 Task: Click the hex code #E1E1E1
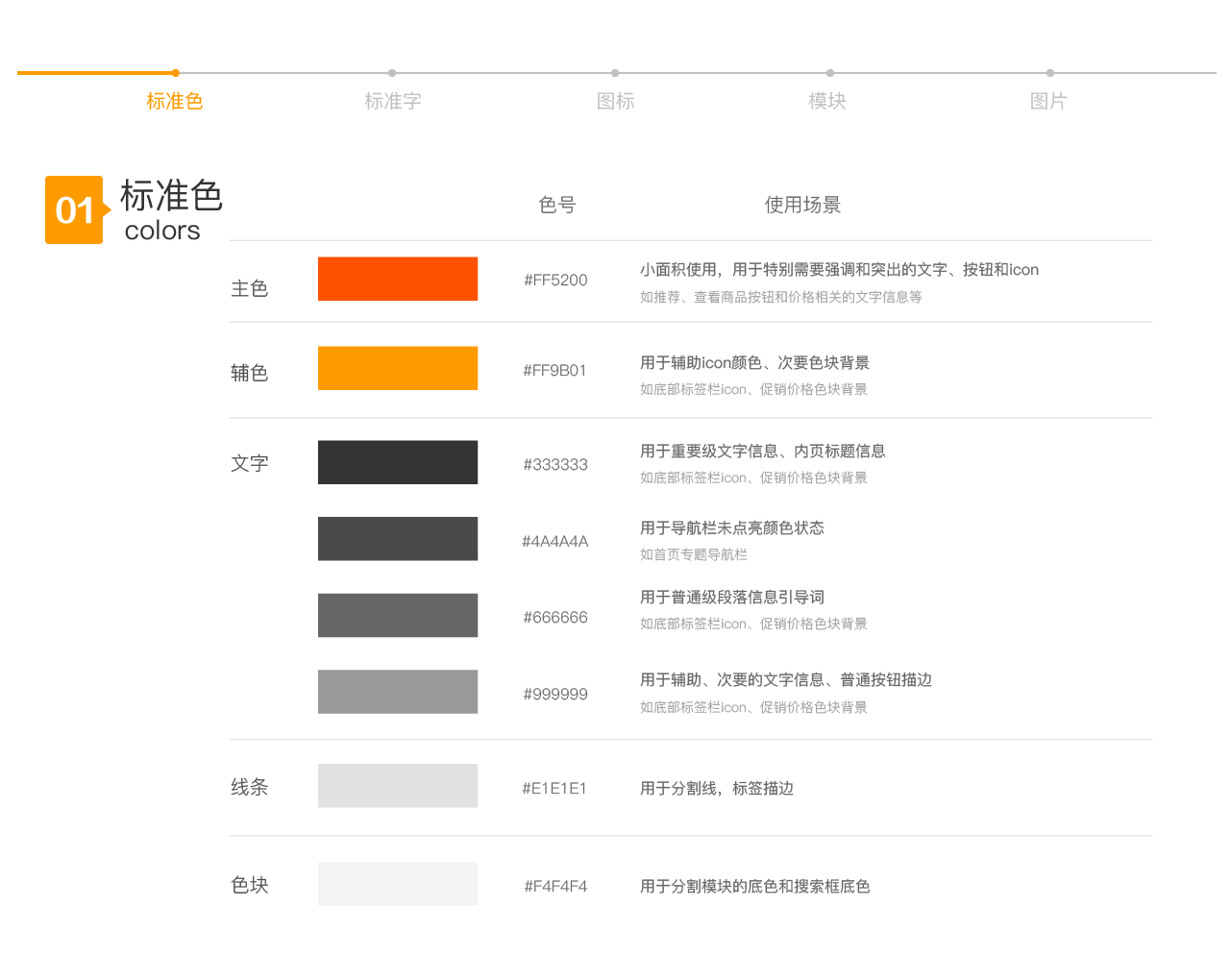554,788
